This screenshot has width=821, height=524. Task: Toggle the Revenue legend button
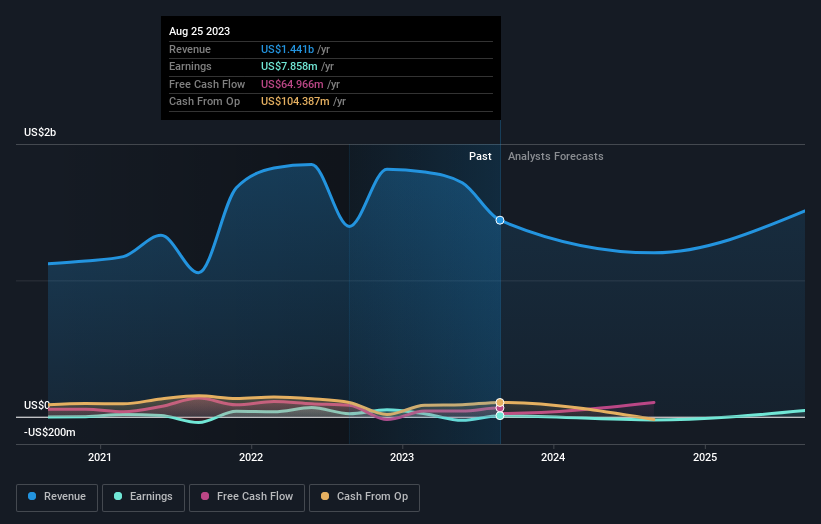(x=57, y=497)
